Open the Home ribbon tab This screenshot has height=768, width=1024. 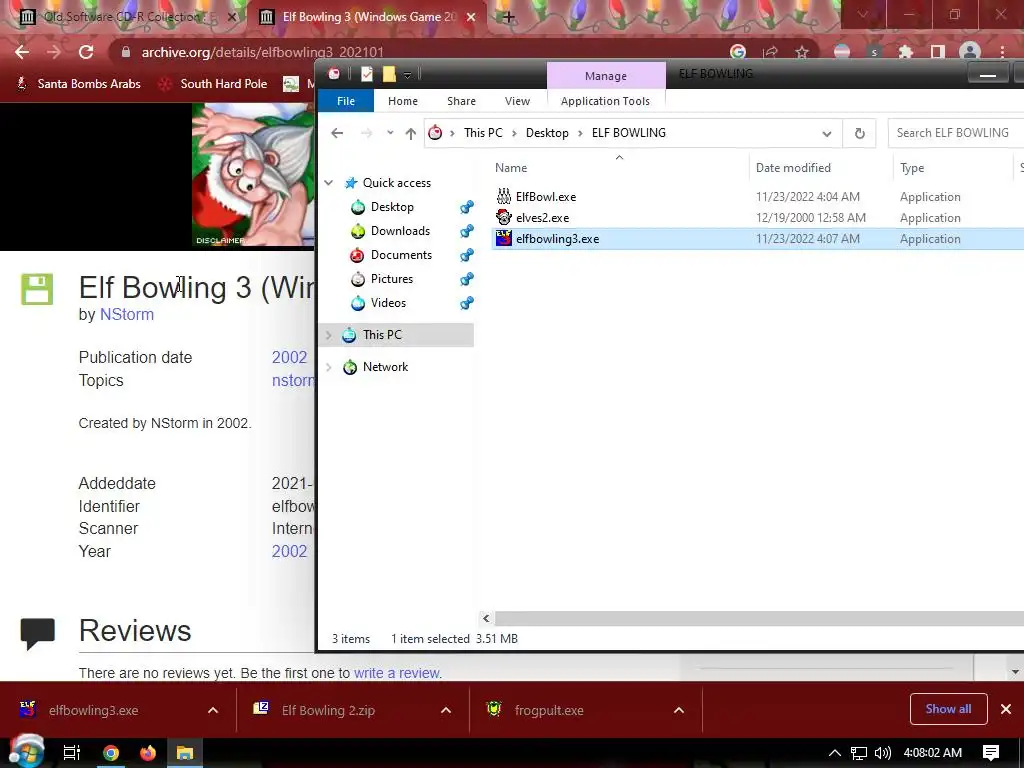(x=403, y=101)
